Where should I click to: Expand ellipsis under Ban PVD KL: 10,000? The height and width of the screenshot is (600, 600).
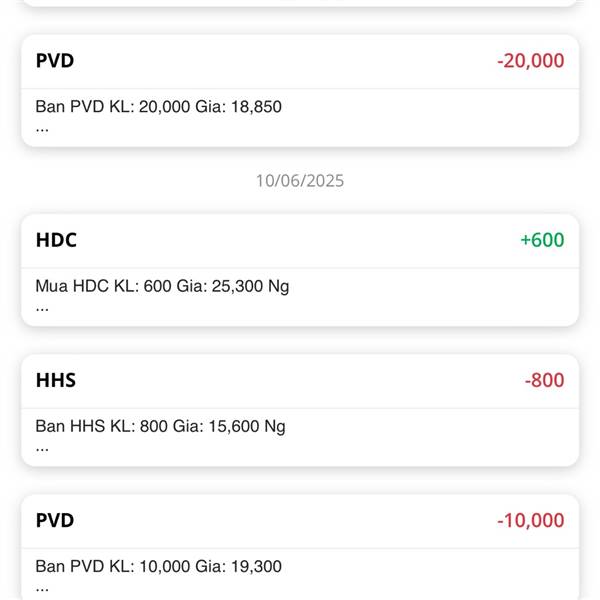pyautogui.click(x=42, y=589)
